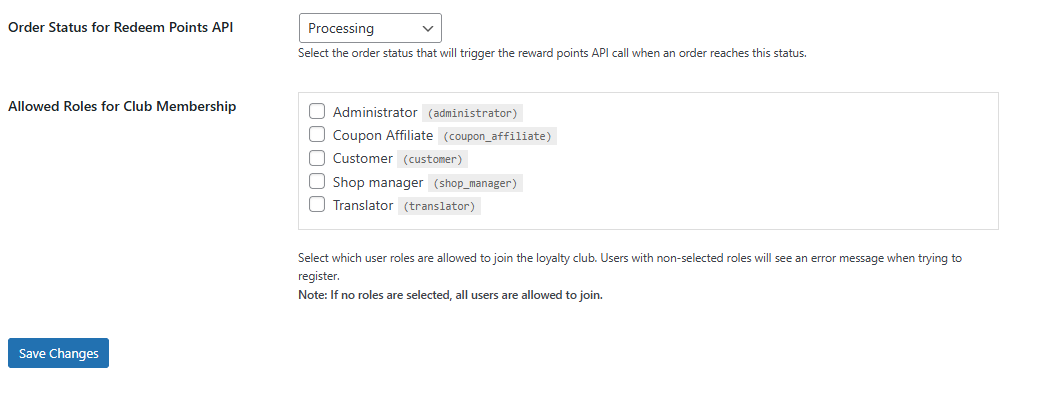Click the Customer role label text
Viewport: 1063px width, 401px height.
363,159
